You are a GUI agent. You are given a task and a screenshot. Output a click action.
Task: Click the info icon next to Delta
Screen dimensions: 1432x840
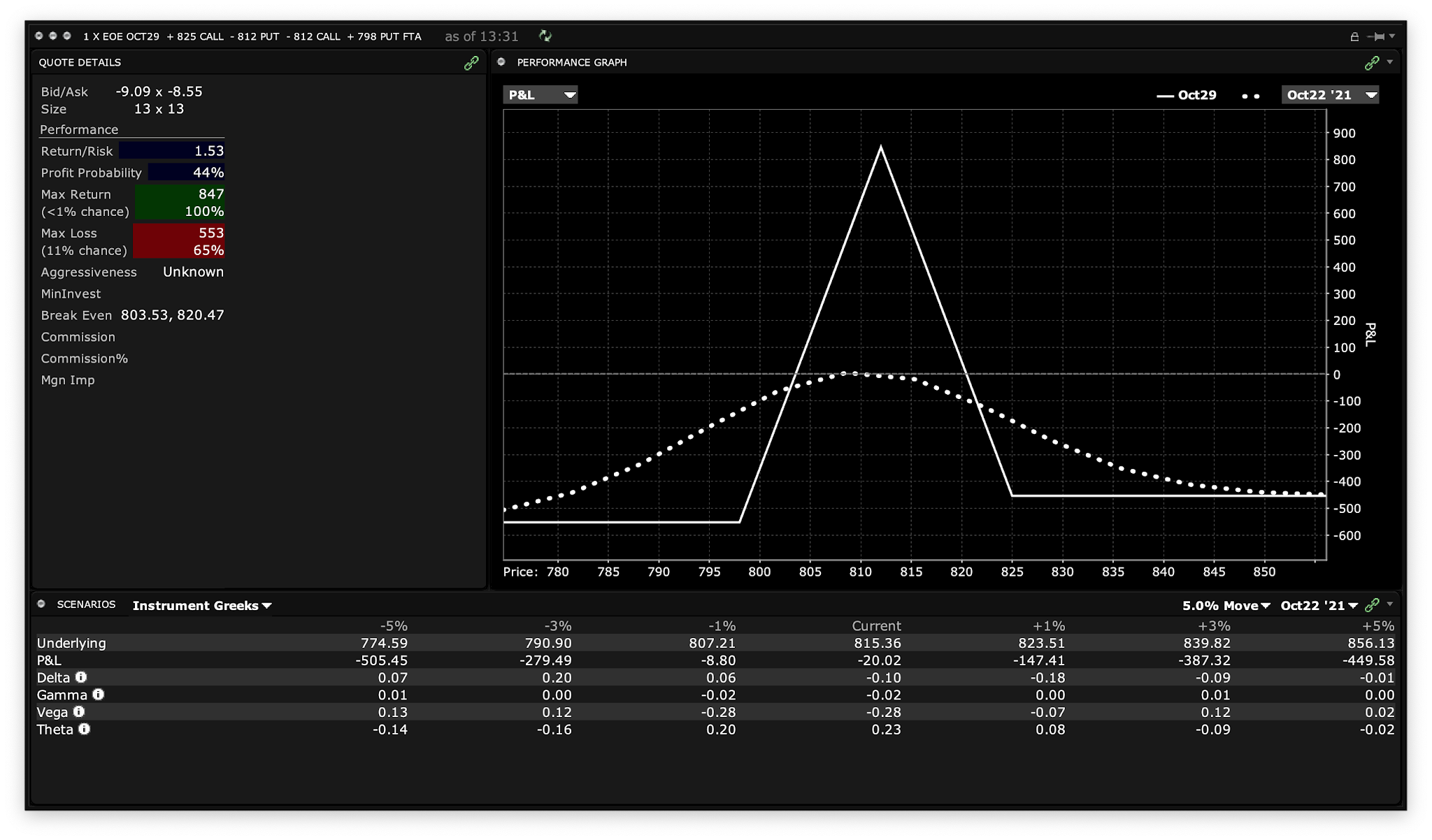click(81, 677)
